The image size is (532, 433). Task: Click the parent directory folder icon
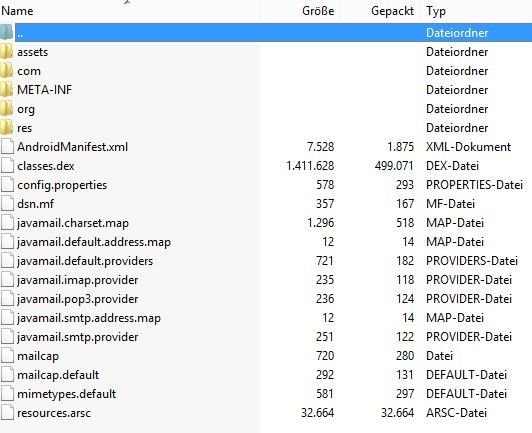[x=6, y=32]
